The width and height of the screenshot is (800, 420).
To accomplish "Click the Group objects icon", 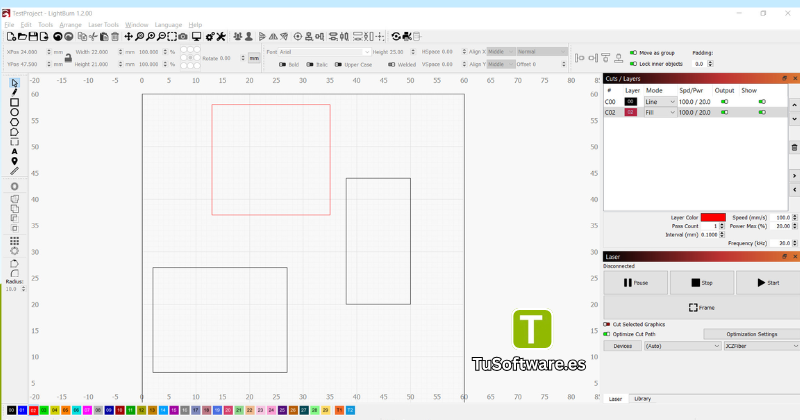I will 238,36.
